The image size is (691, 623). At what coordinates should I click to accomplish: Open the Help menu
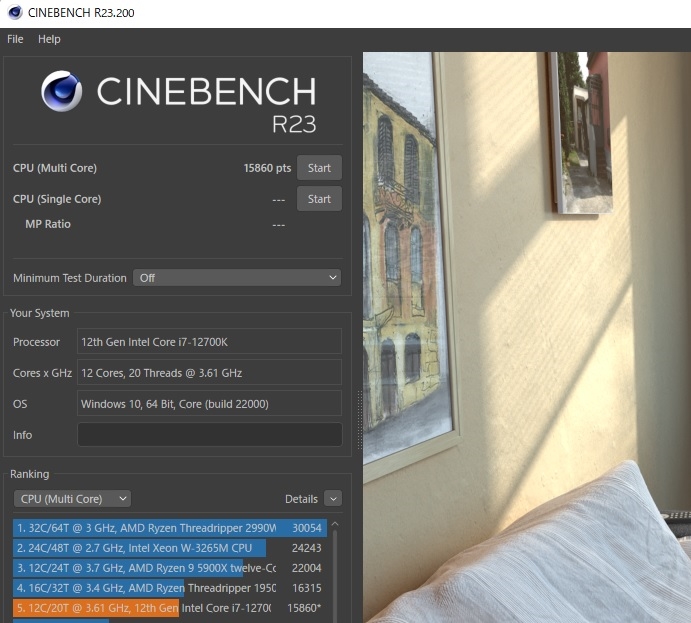click(49, 39)
